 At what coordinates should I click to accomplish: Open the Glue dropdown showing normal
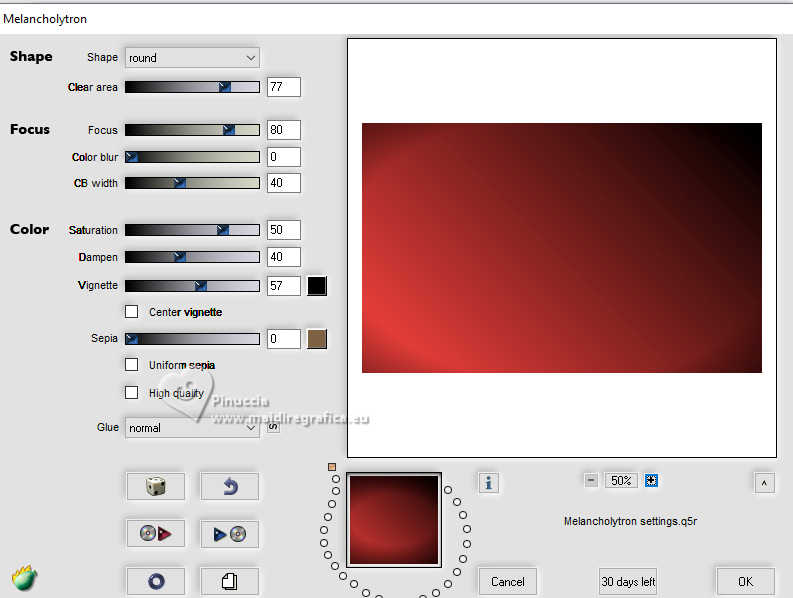[192, 428]
